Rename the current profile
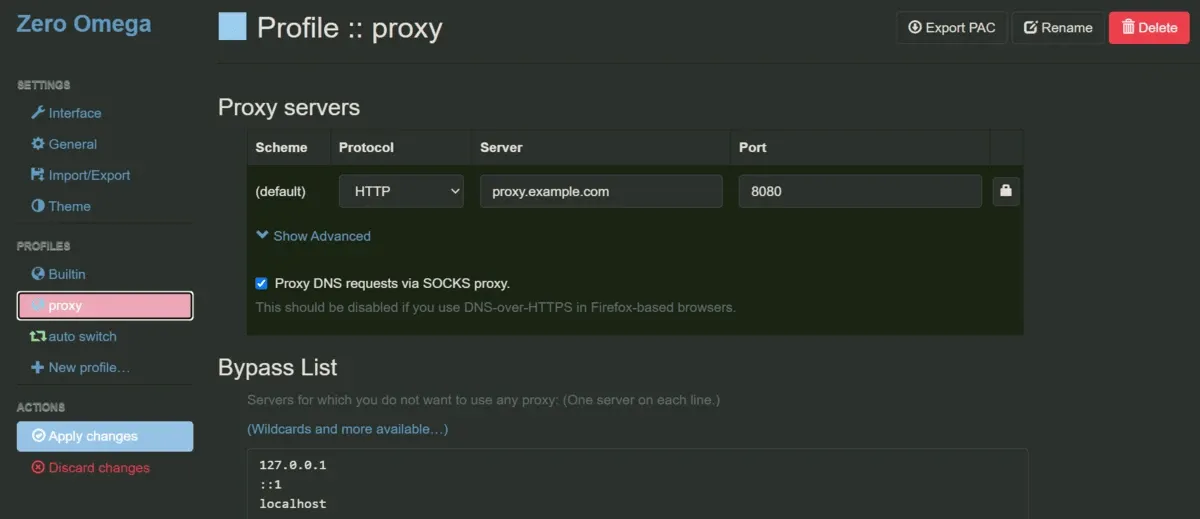The width and height of the screenshot is (1200, 519). [1058, 27]
